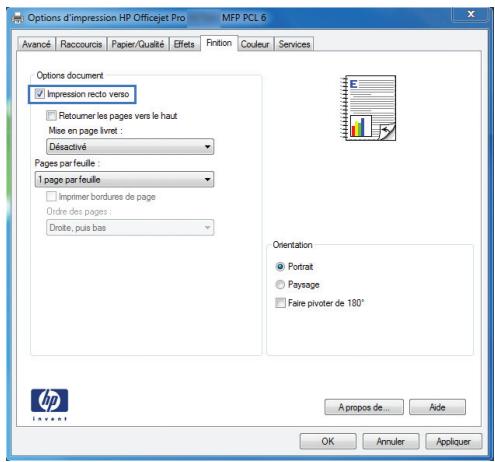The width and height of the screenshot is (495, 462).
Task: Open the Raccourcis tab
Action: point(81,44)
